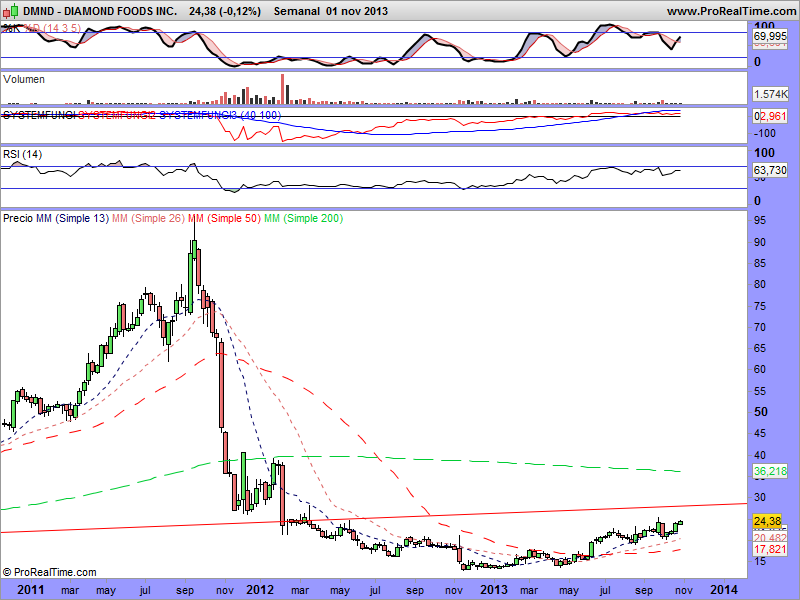Click the green 36,218 moving average value
This screenshot has height=600, width=800.
click(770, 471)
